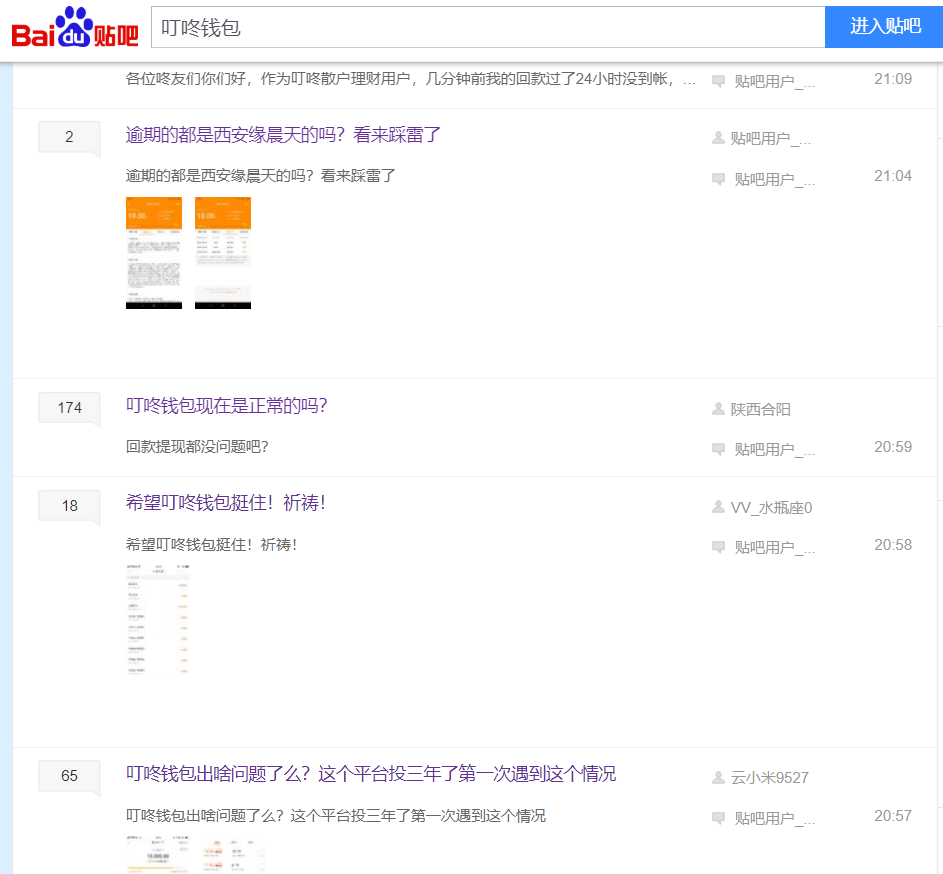
Task: Click last replier 贴吧用户_ at 21:04
Action: (x=775, y=179)
